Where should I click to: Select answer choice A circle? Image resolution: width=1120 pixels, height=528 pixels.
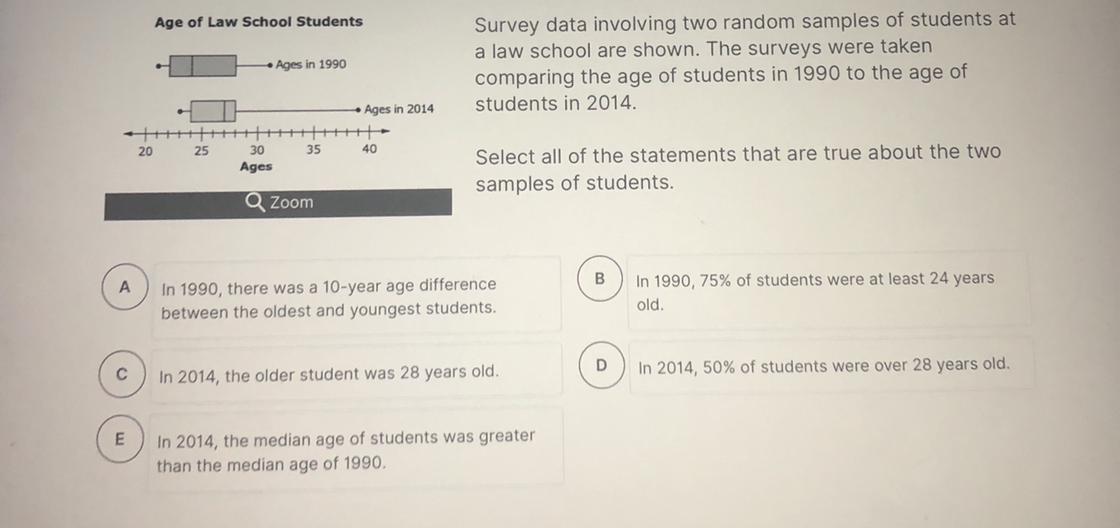click(125, 287)
